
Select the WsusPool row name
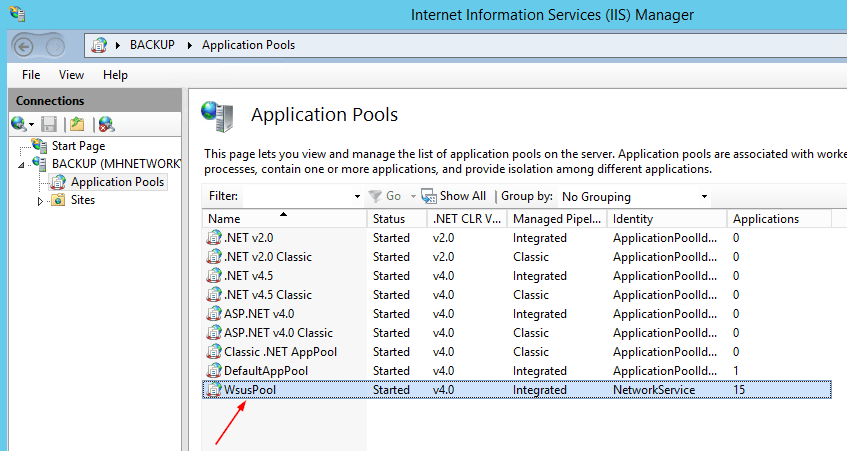click(250, 389)
